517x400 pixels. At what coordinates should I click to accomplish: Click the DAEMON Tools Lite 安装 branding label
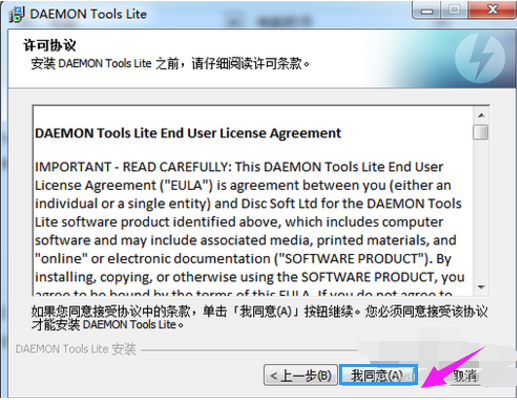pyautogui.click(x=76, y=349)
